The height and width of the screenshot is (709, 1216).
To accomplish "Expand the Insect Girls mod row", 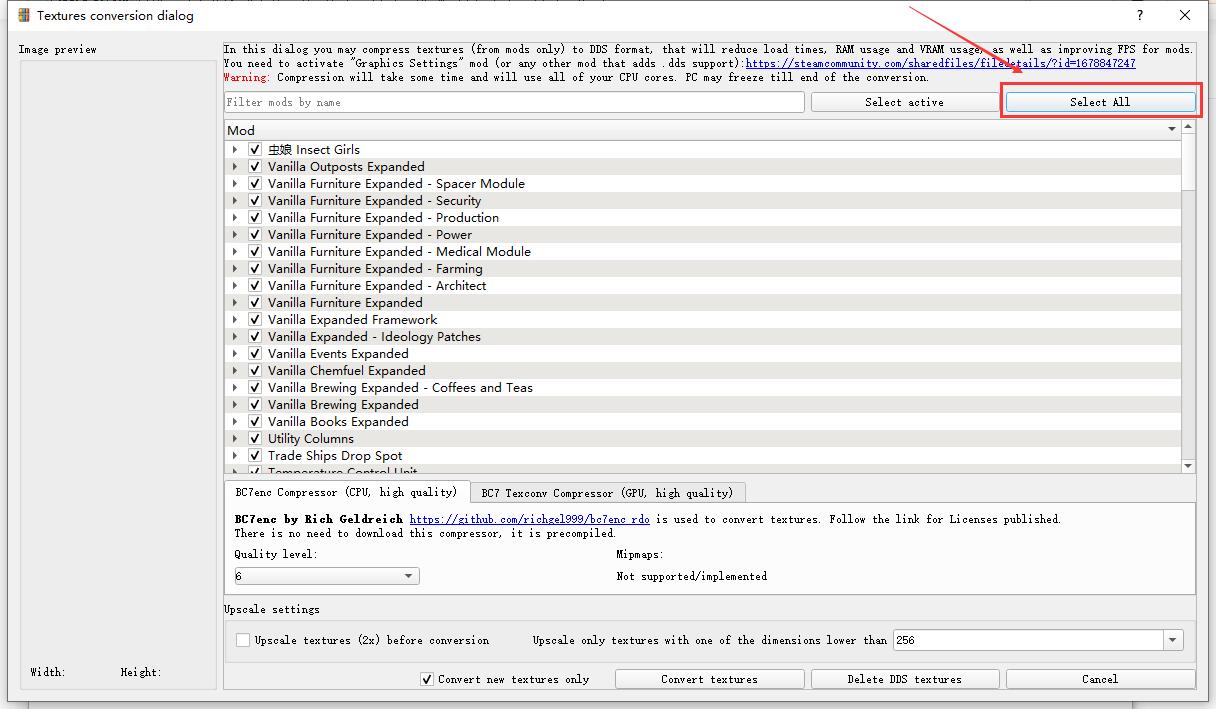I will point(235,150).
